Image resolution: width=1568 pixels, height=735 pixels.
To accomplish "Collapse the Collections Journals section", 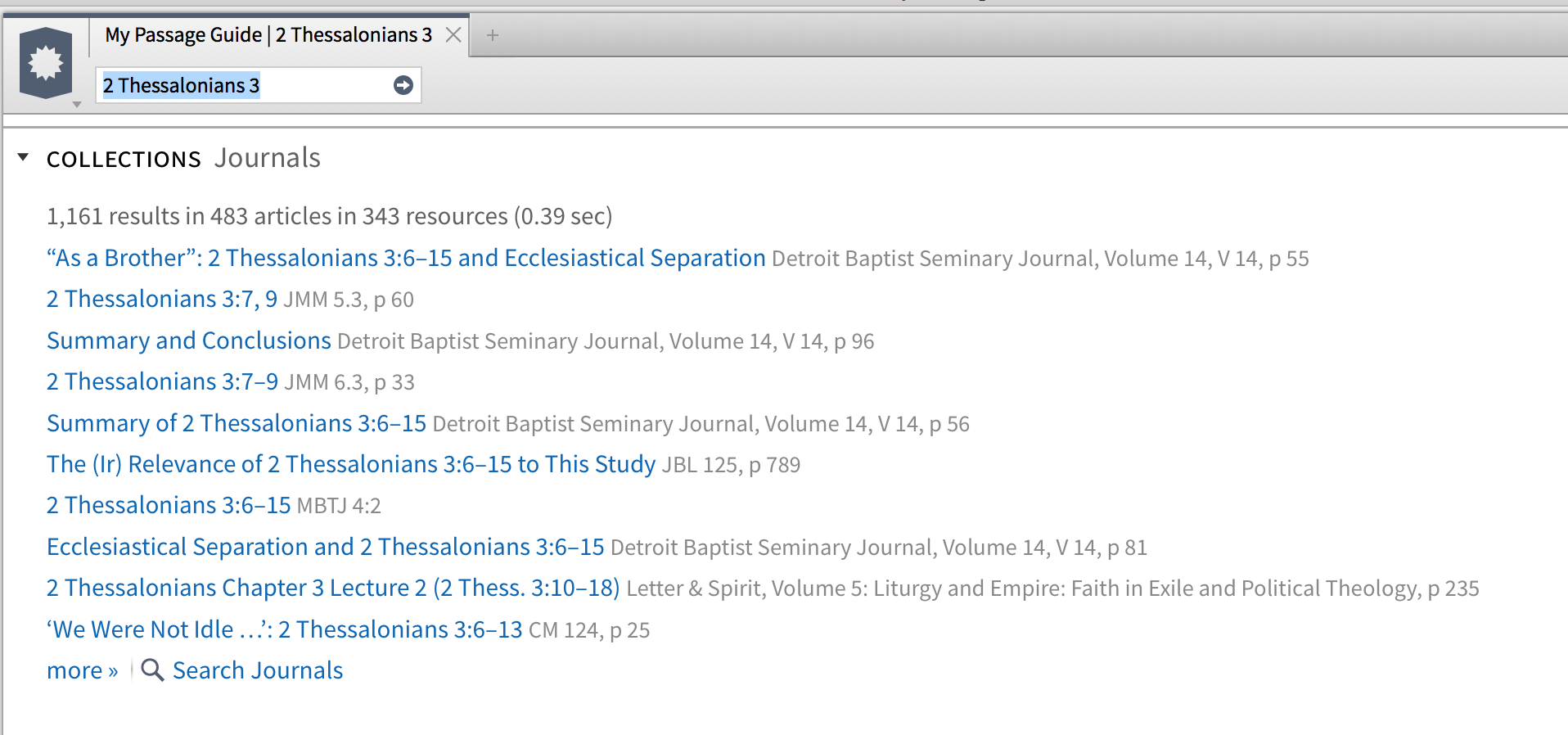I will 23,157.
